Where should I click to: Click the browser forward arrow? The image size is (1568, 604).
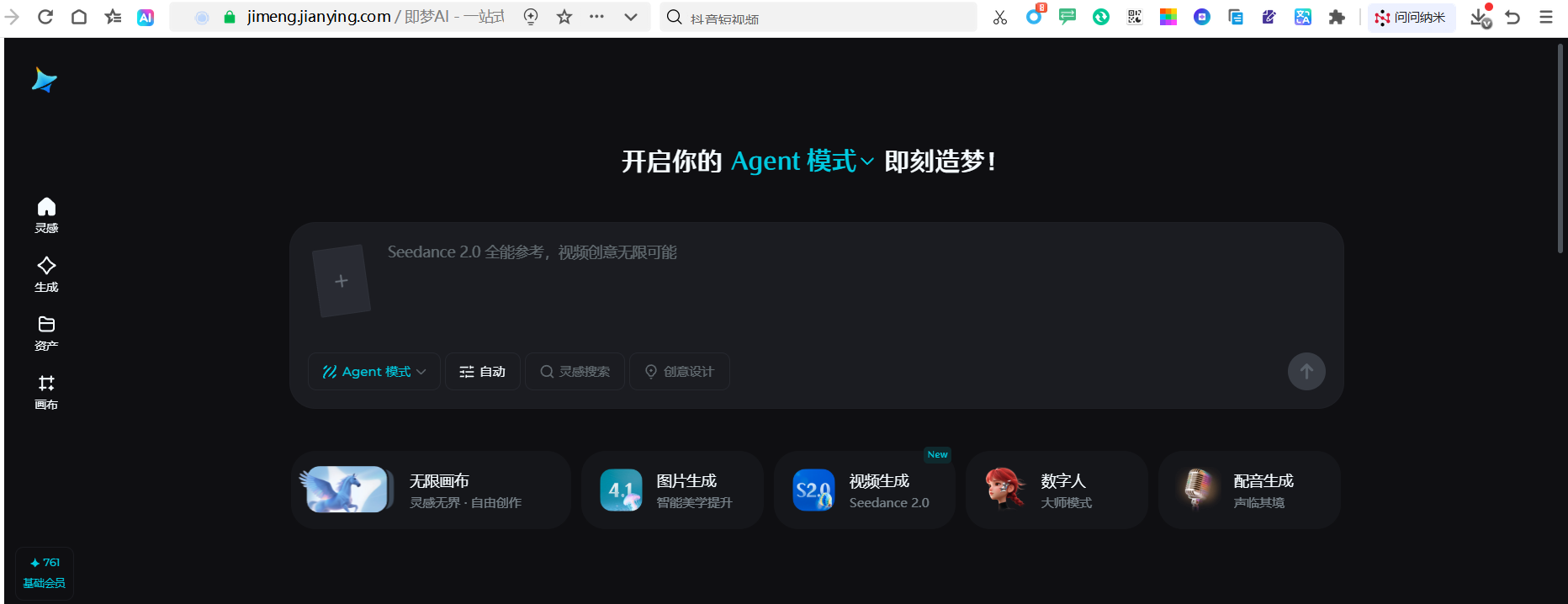pyautogui.click(x=12, y=17)
